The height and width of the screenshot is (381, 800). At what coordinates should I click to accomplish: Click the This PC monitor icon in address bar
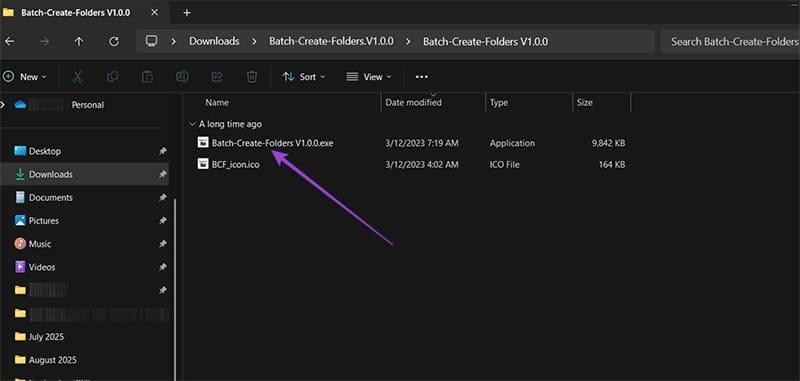151,41
